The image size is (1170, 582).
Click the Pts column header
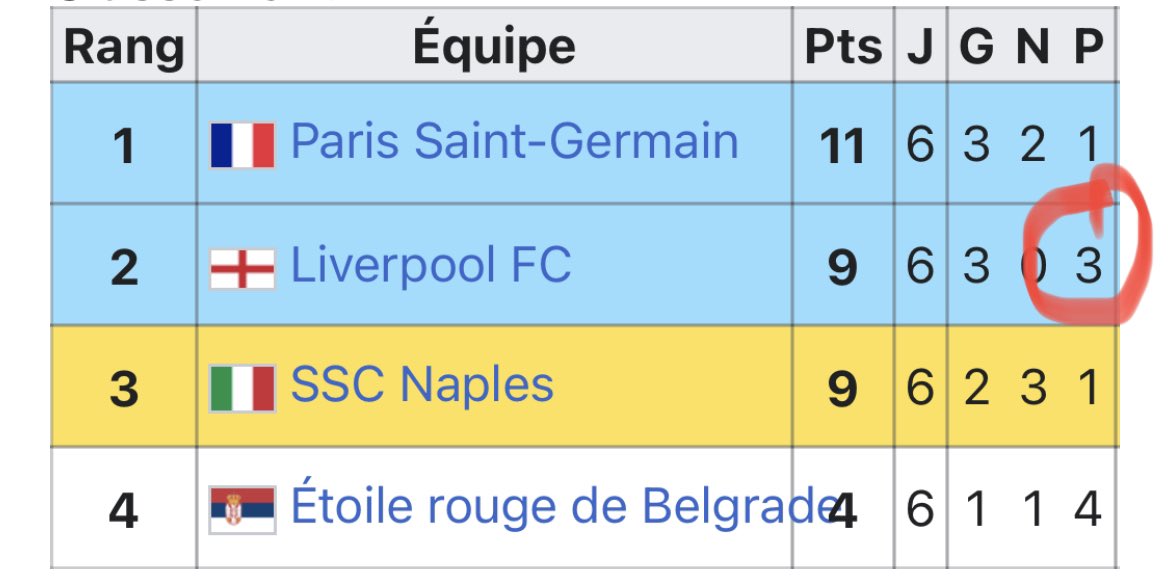point(843,46)
